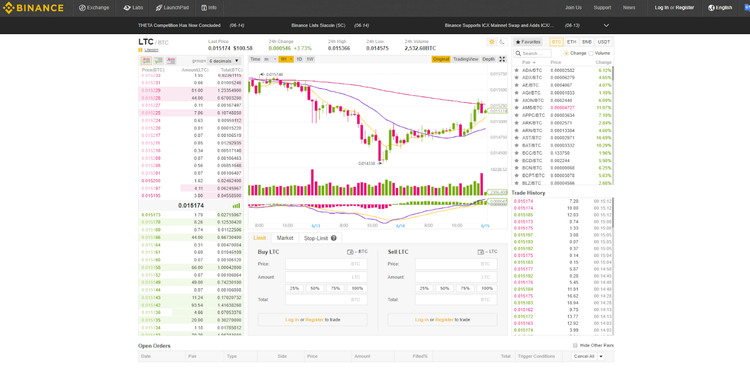Favorite the ADA/BTC pair star
The image size is (750, 371).
517,70
